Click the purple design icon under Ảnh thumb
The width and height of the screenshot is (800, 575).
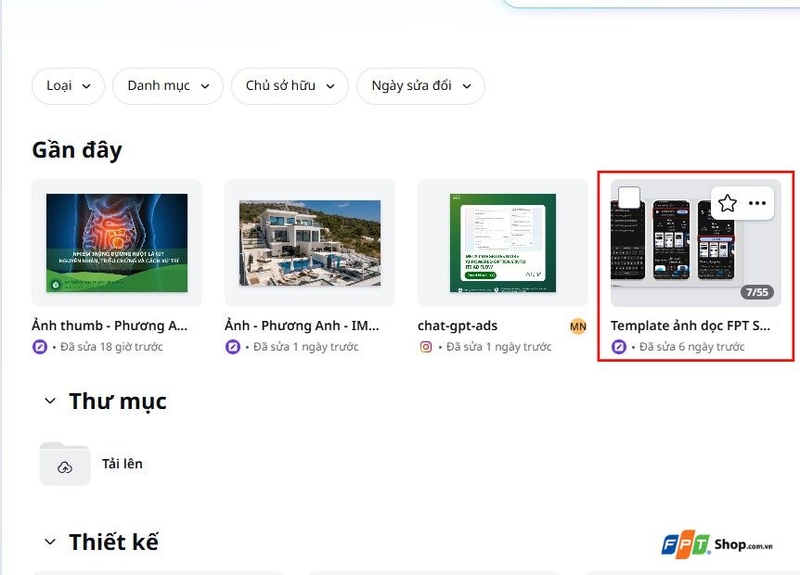point(40,347)
